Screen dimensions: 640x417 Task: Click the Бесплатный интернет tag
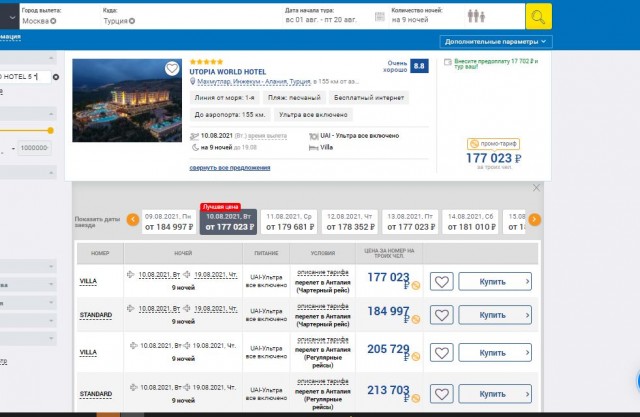[369, 98]
